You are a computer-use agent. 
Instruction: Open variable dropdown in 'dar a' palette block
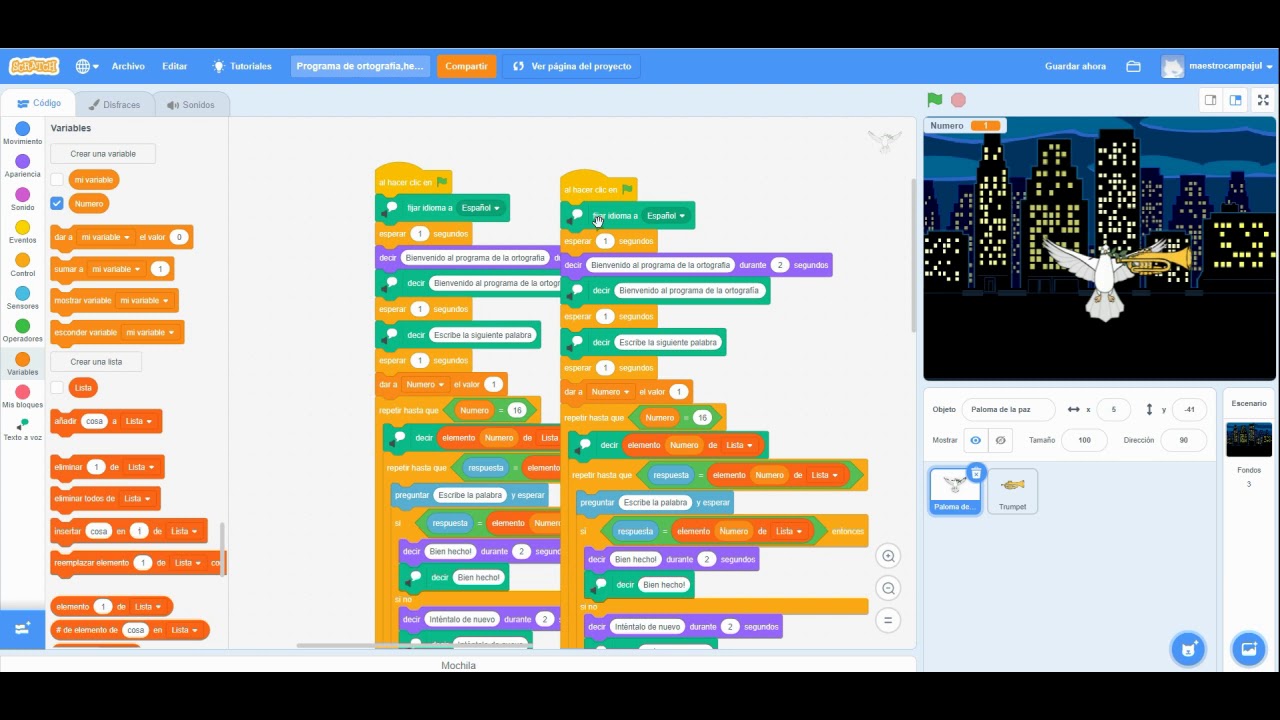point(106,237)
